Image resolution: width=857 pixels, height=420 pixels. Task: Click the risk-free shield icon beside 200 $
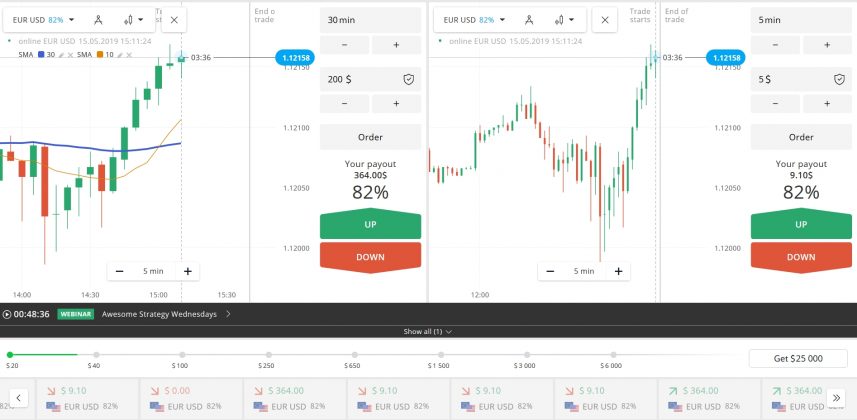(408, 78)
